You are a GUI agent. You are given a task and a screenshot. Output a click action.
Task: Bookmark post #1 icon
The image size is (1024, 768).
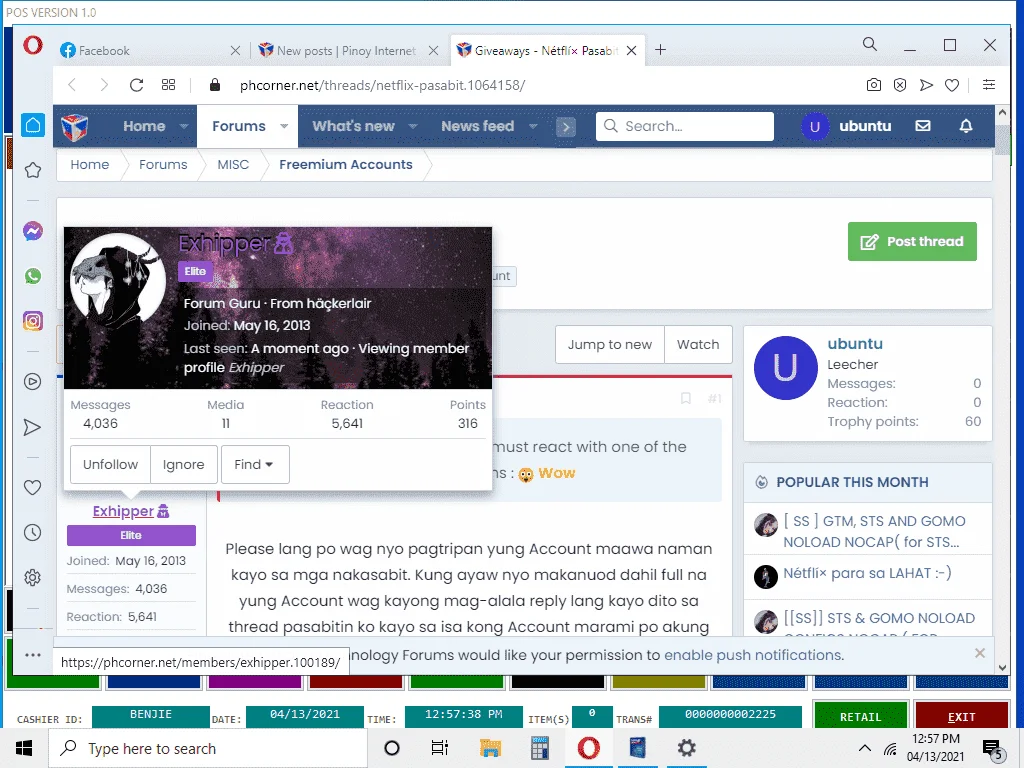click(686, 398)
